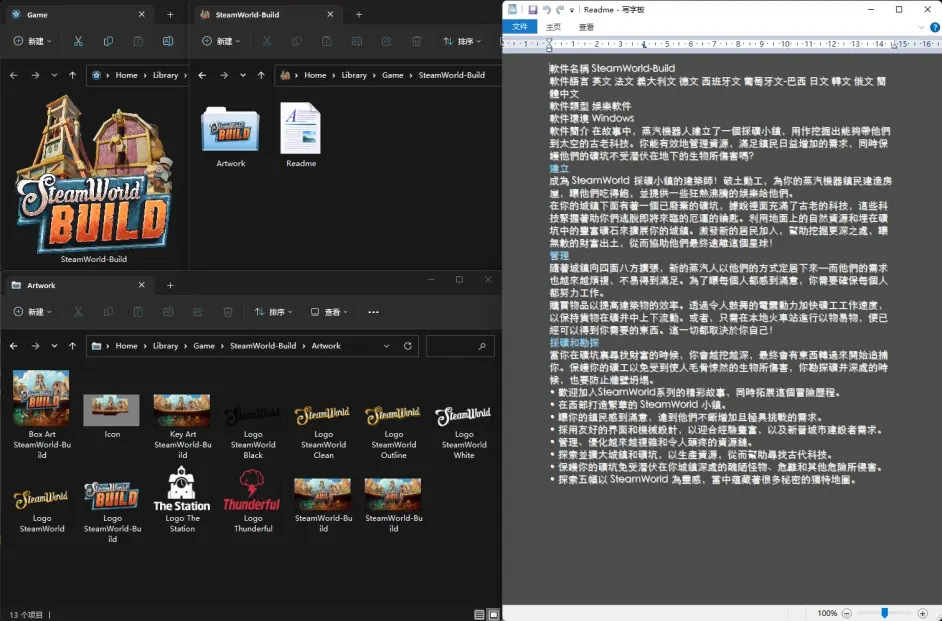Select the Icon file in Artwork
The height and width of the screenshot is (621, 942).
click(x=112, y=416)
